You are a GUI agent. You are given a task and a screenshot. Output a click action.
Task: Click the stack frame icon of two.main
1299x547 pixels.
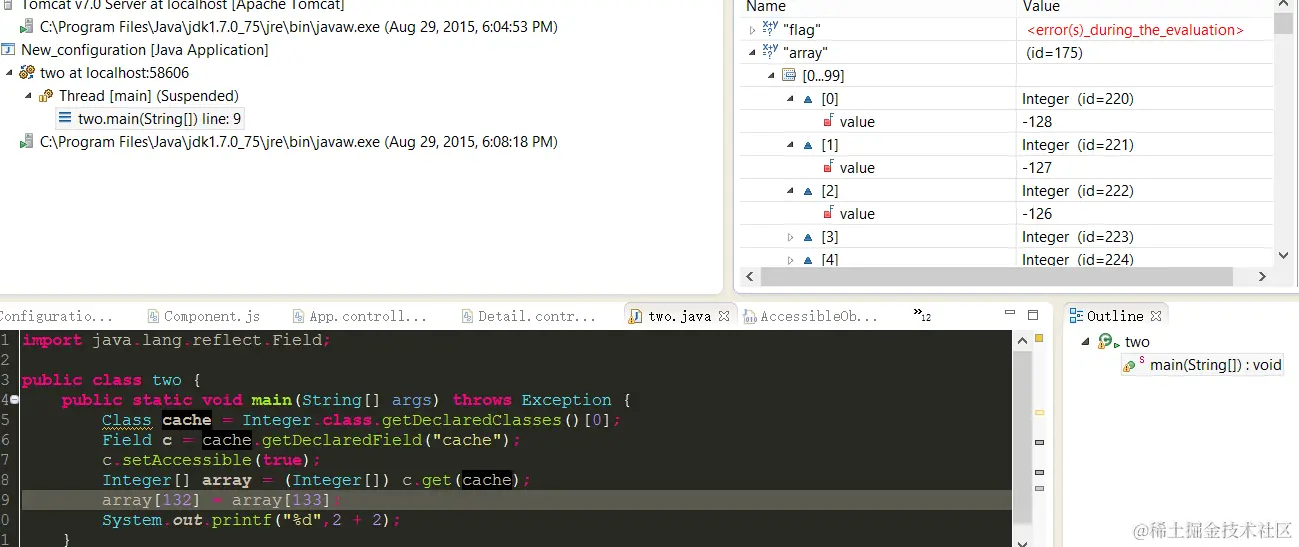tap(65, 118)
